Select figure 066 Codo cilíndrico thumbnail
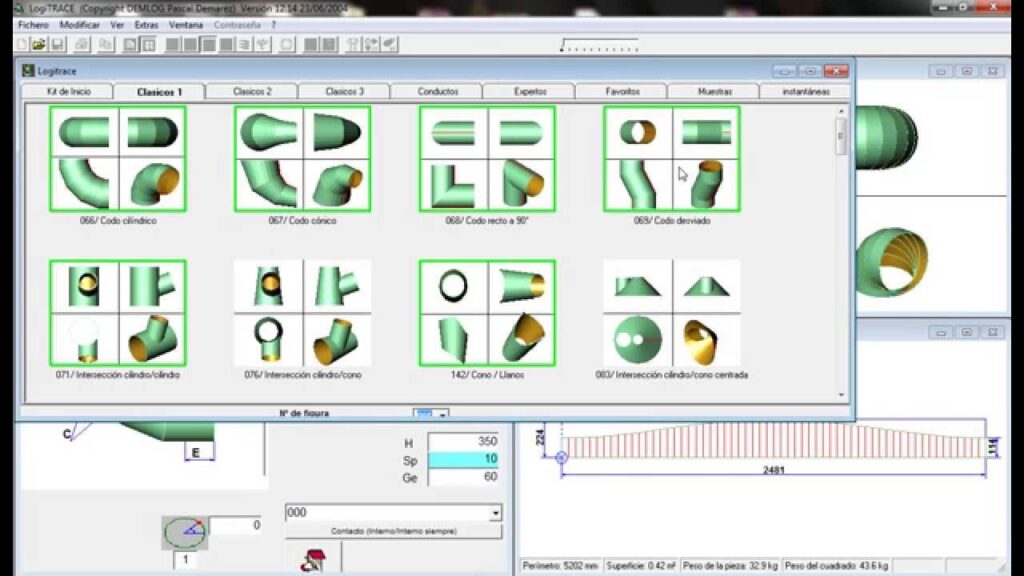The width and height of the screenshot is (1024, 576). pos(118,159)
